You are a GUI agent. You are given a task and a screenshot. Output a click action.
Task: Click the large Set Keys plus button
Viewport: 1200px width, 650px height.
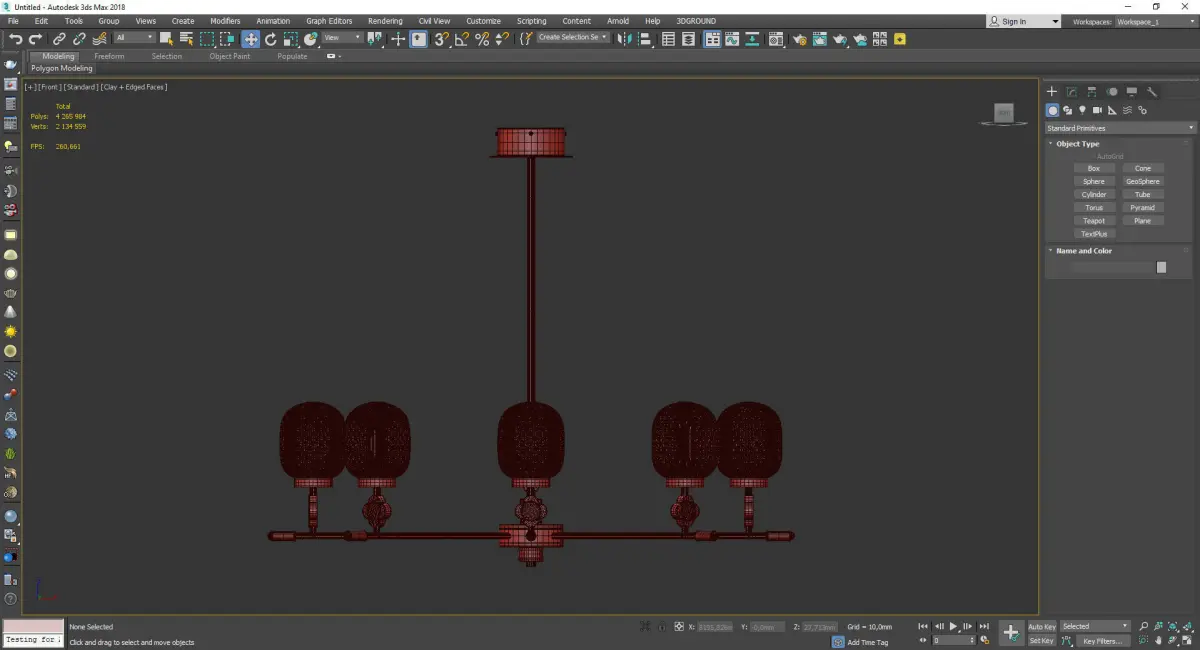click(1011, 632)
